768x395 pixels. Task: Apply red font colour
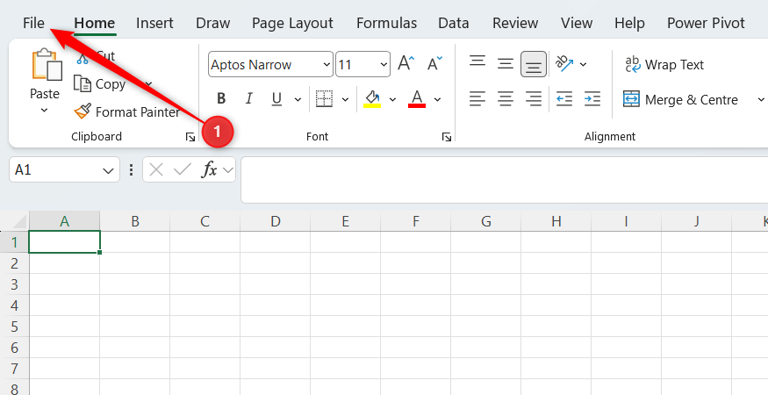pyautogui.click(x=417, y=99)
